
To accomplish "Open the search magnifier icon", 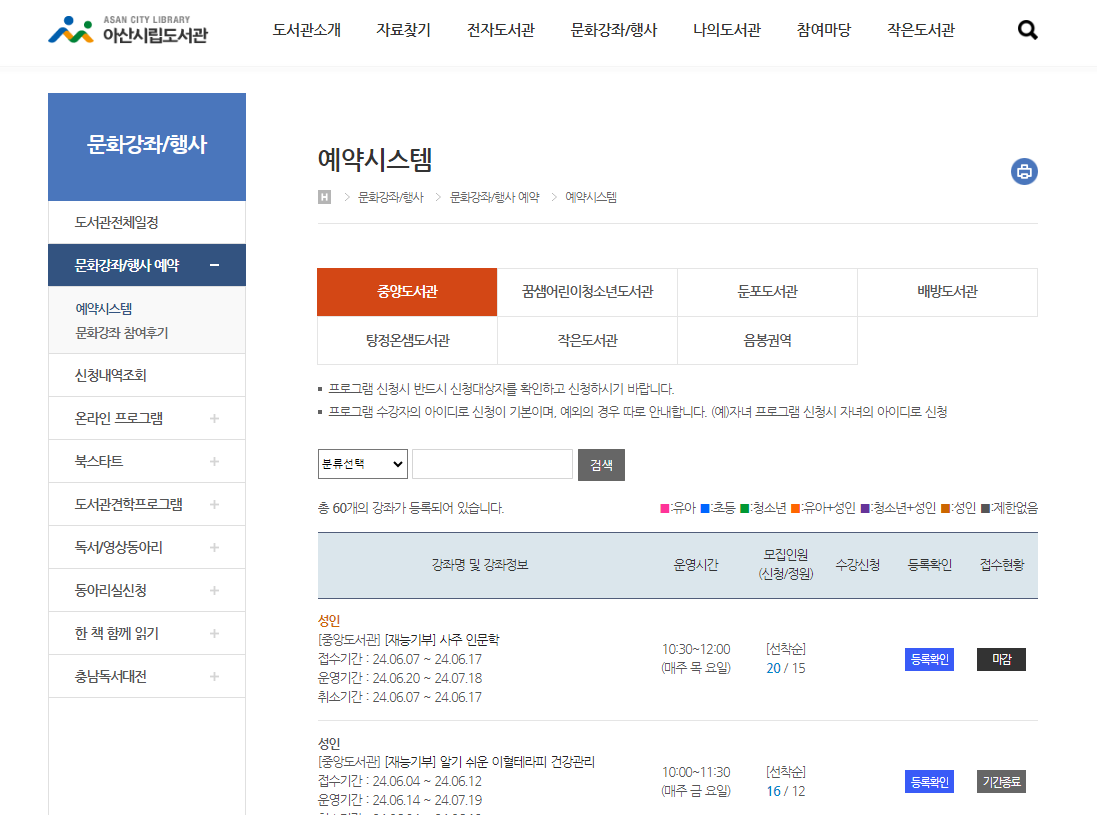I will pyautogui.click(x=1027, y=30).
